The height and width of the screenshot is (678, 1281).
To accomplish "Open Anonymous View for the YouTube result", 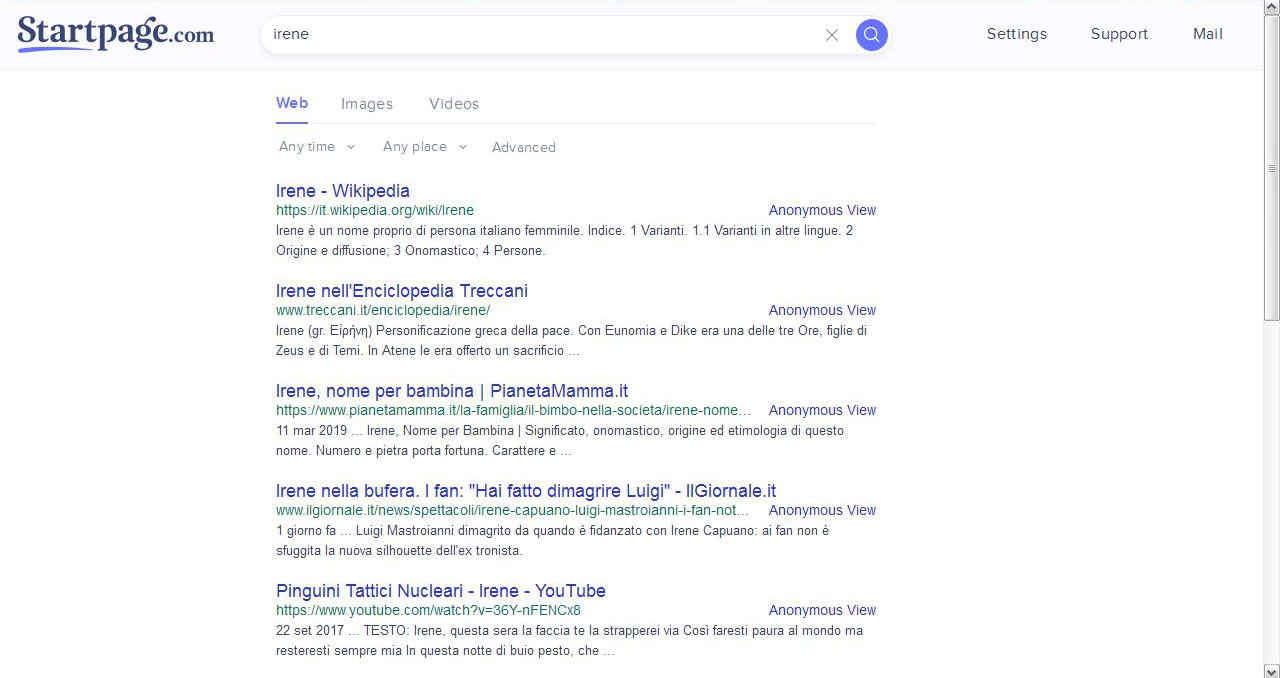I will click(x=822, y=610).
